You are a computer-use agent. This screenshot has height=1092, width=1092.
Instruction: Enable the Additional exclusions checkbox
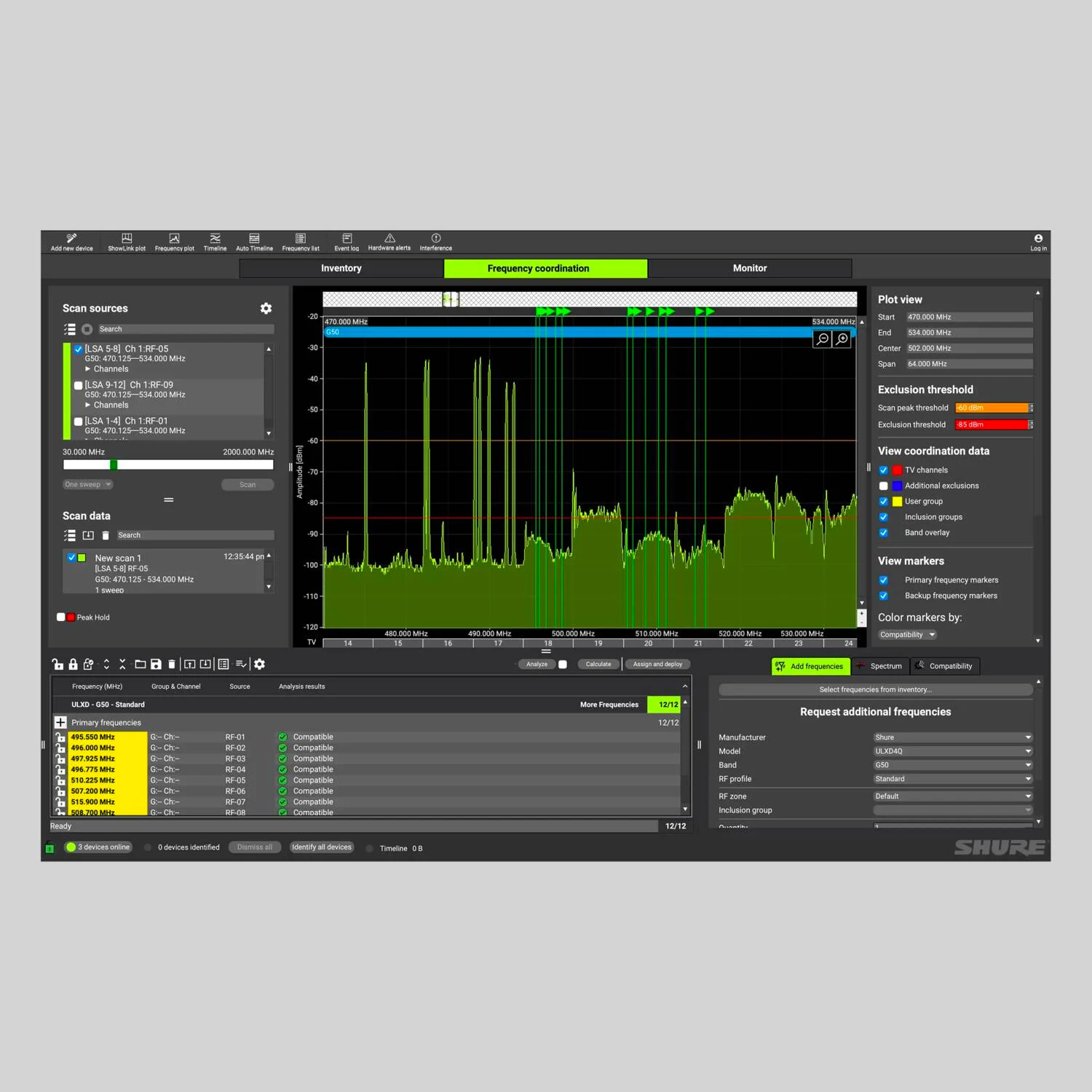pos(883,486)
